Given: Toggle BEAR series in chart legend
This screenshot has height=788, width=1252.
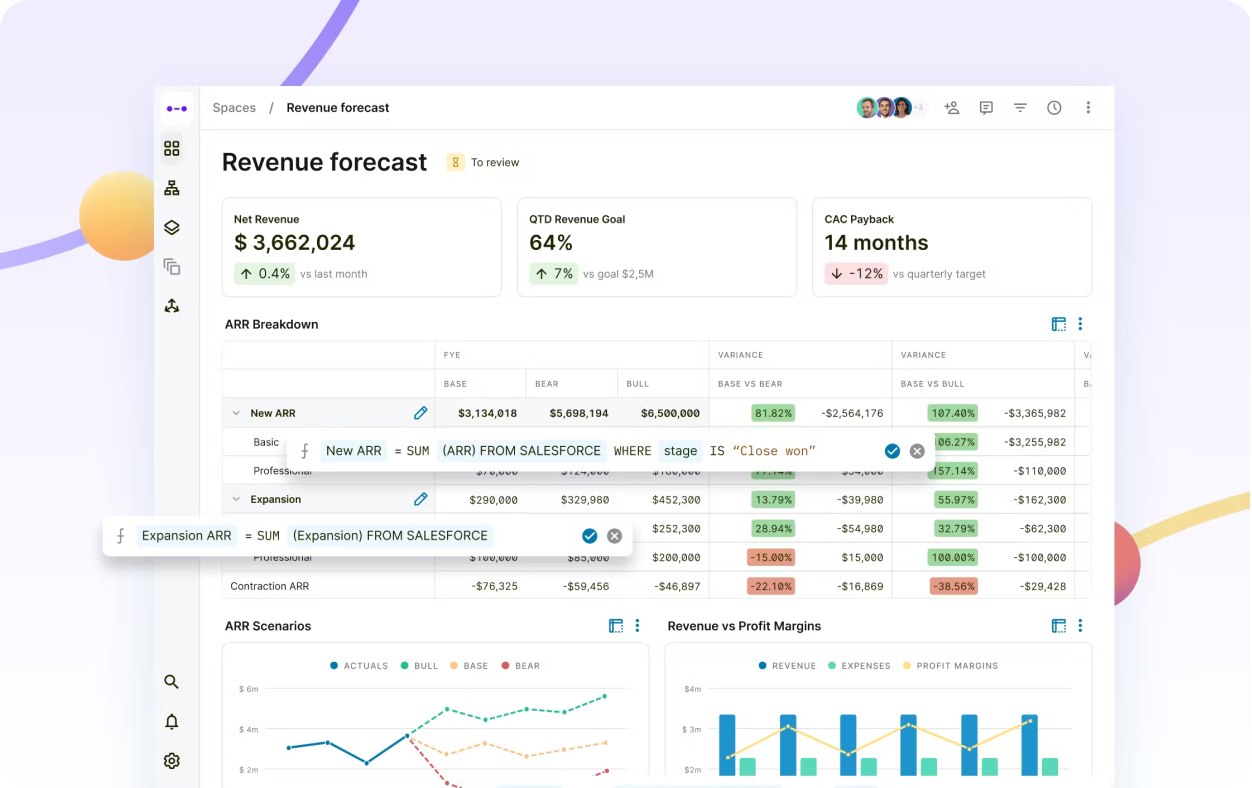Looking at the screenshot, I should tap(521, 666).
